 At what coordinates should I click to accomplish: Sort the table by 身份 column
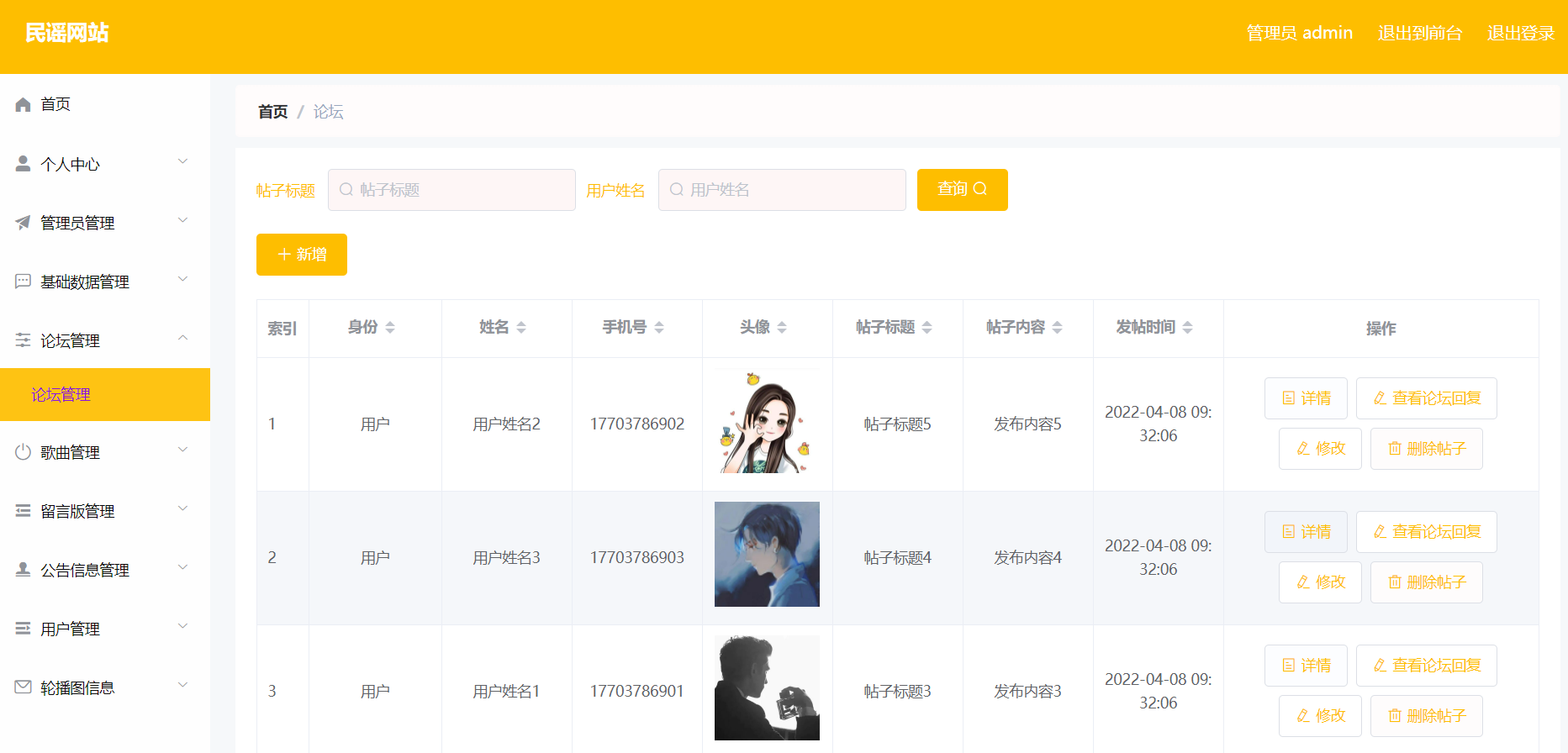tap(390, 328)
